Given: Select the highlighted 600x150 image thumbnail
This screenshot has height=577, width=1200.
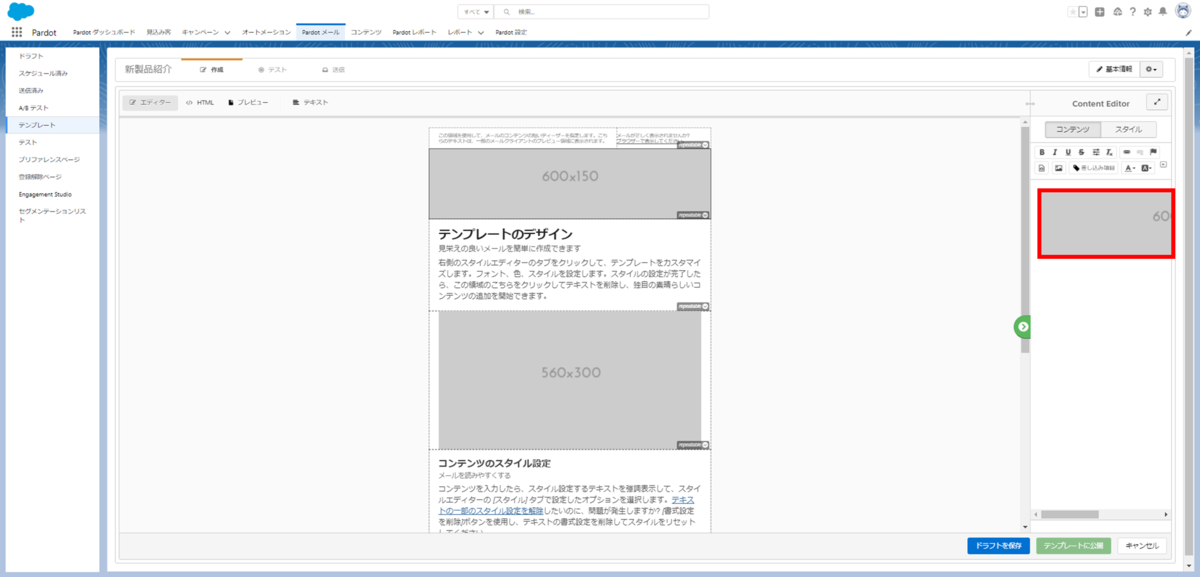Looking at the screenshot, I should pos(1106,221).
